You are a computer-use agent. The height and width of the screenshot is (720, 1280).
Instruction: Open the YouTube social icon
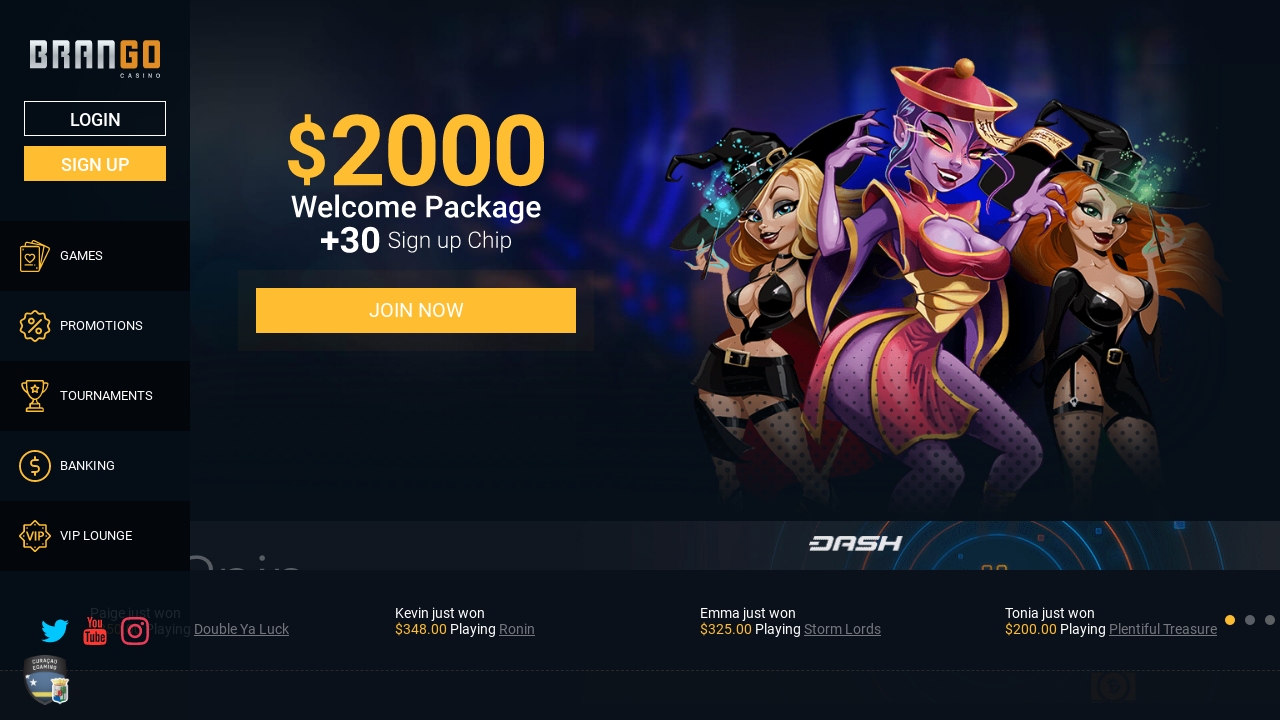coord(95,631)
